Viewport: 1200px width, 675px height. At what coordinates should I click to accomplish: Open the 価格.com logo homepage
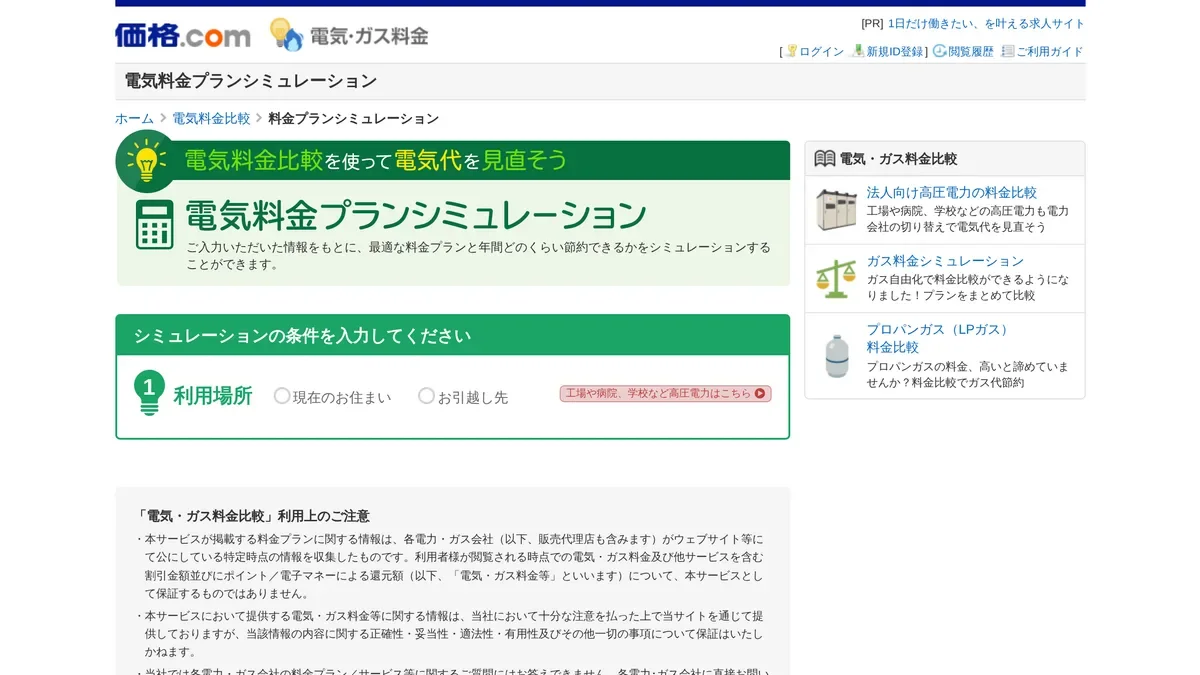pos(183,36)
